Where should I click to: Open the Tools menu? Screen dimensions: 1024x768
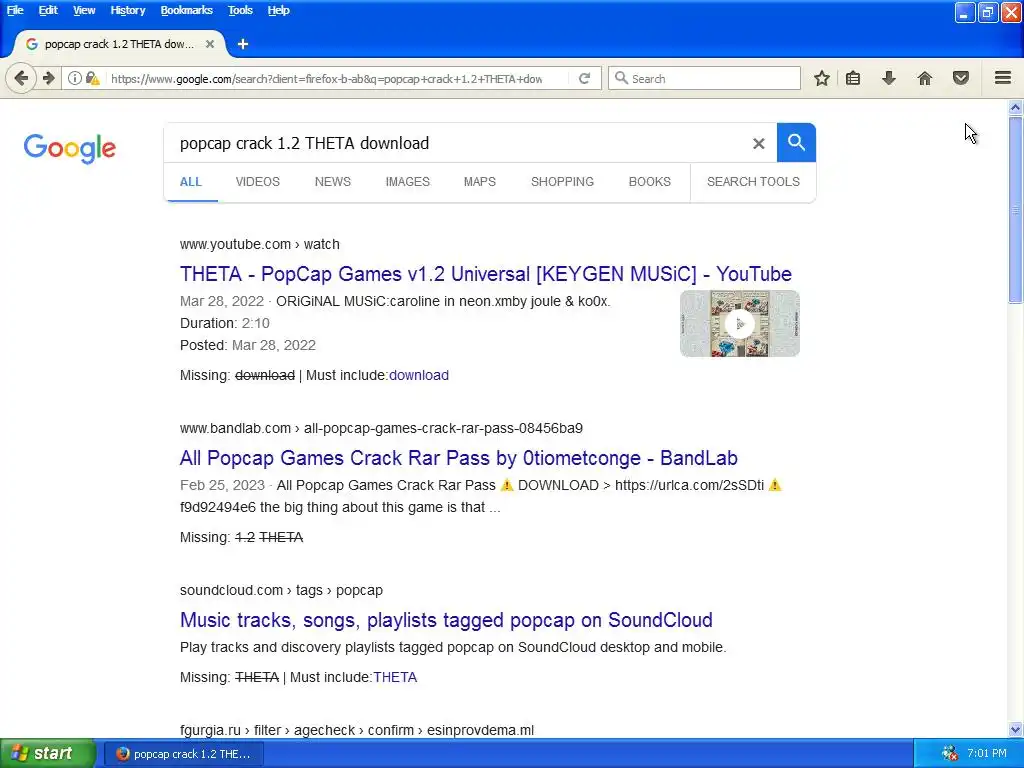click(240, 10)
